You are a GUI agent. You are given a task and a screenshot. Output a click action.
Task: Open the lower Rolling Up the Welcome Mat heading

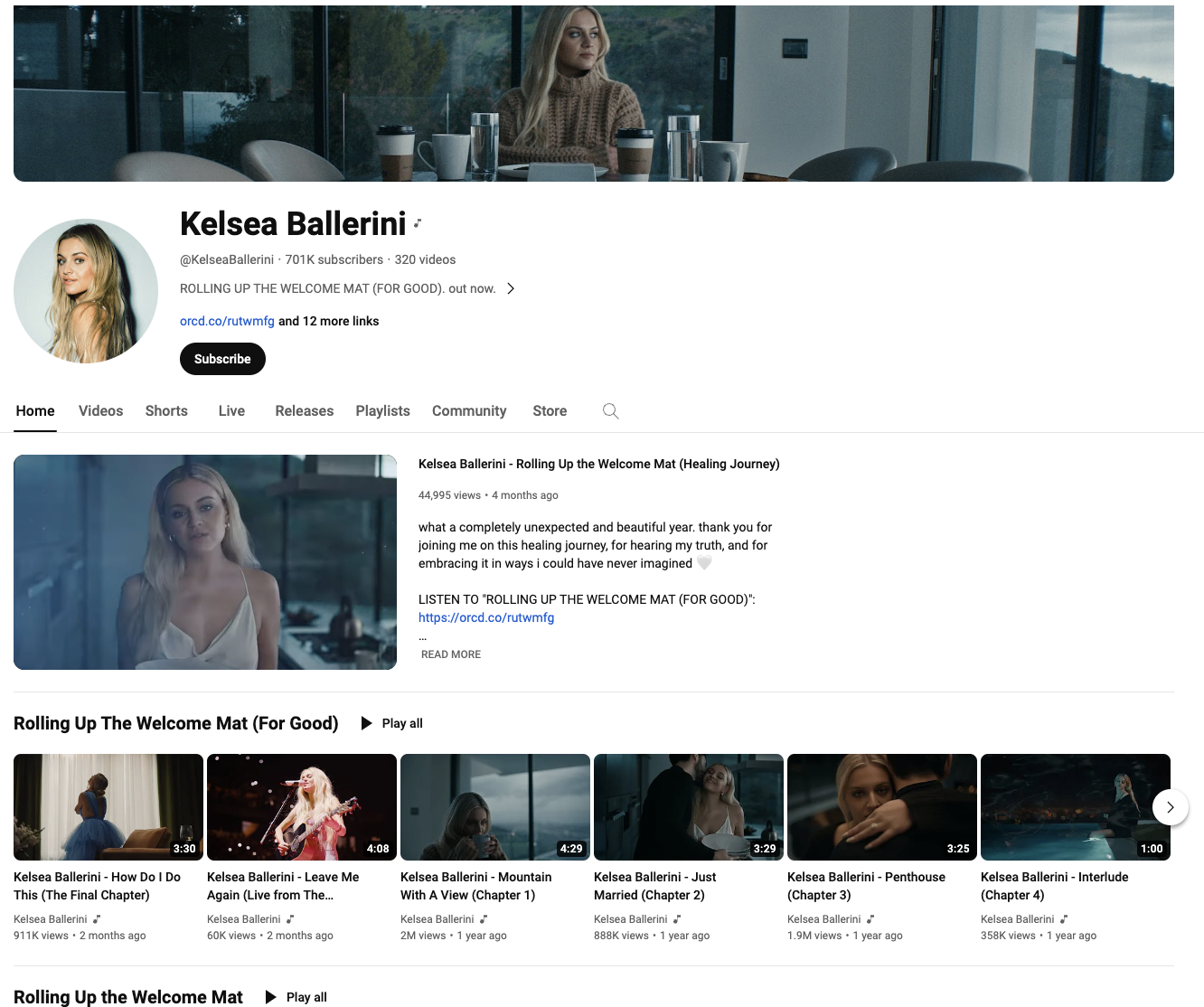click(x=128, y=997)
